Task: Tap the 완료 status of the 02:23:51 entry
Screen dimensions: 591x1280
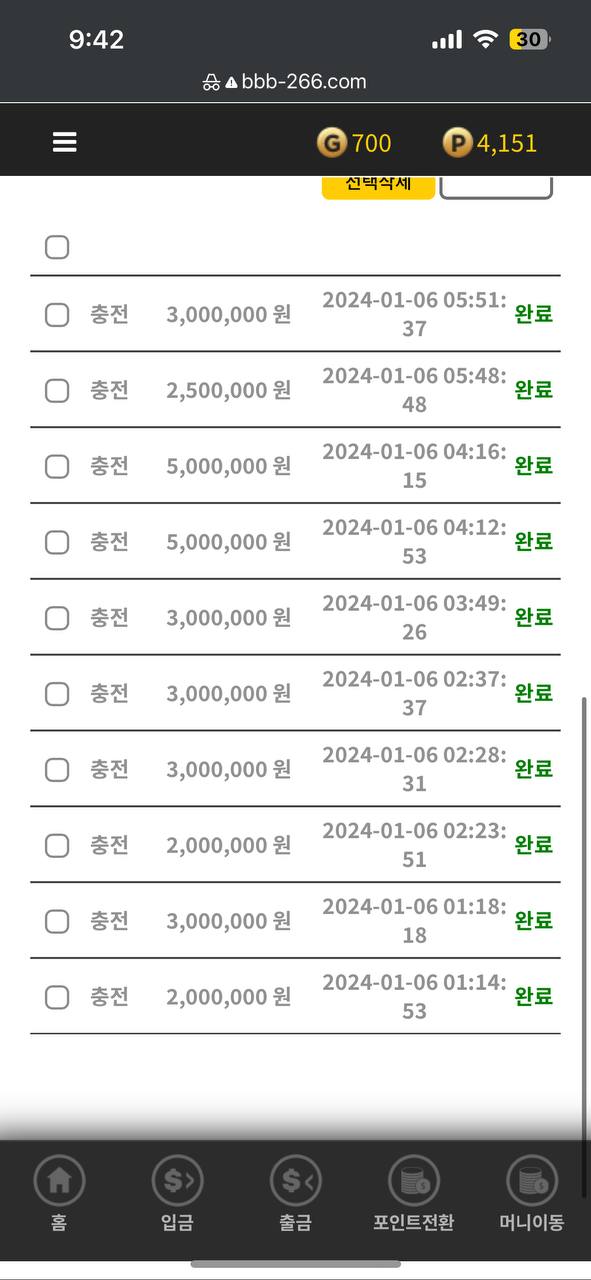Action: [x=534, y=845]
